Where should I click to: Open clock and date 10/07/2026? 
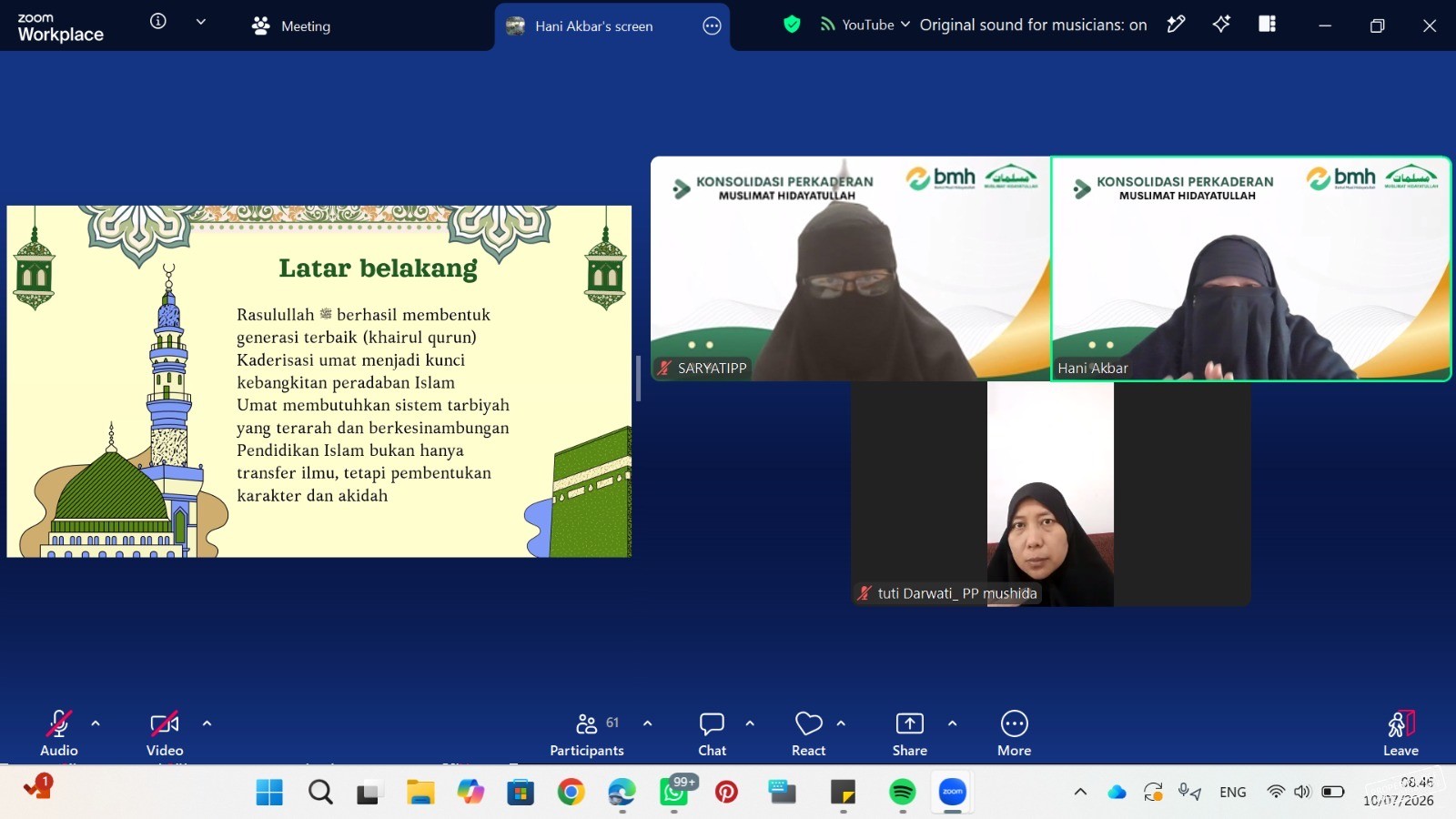1399,792
